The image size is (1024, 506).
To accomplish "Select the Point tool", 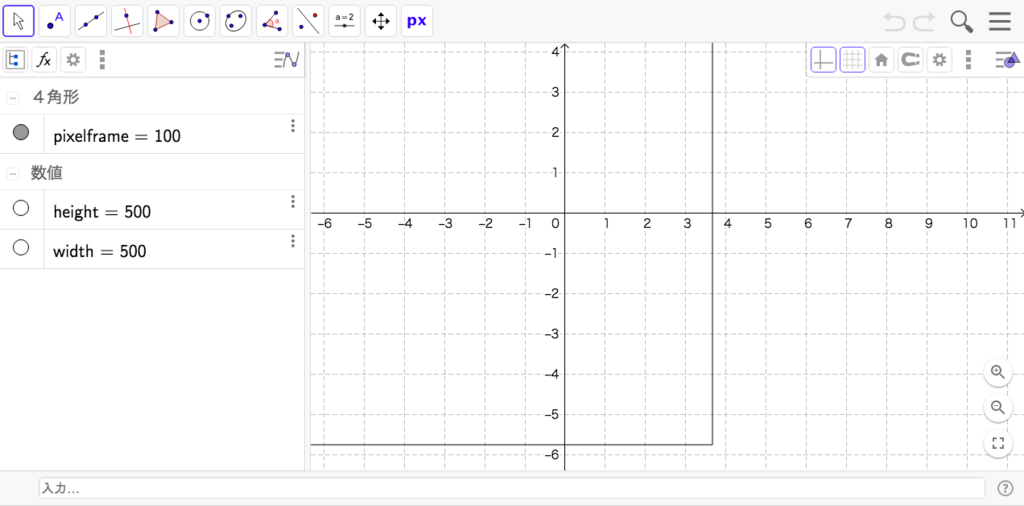I will pyautogui.click(x=55, y=22).
